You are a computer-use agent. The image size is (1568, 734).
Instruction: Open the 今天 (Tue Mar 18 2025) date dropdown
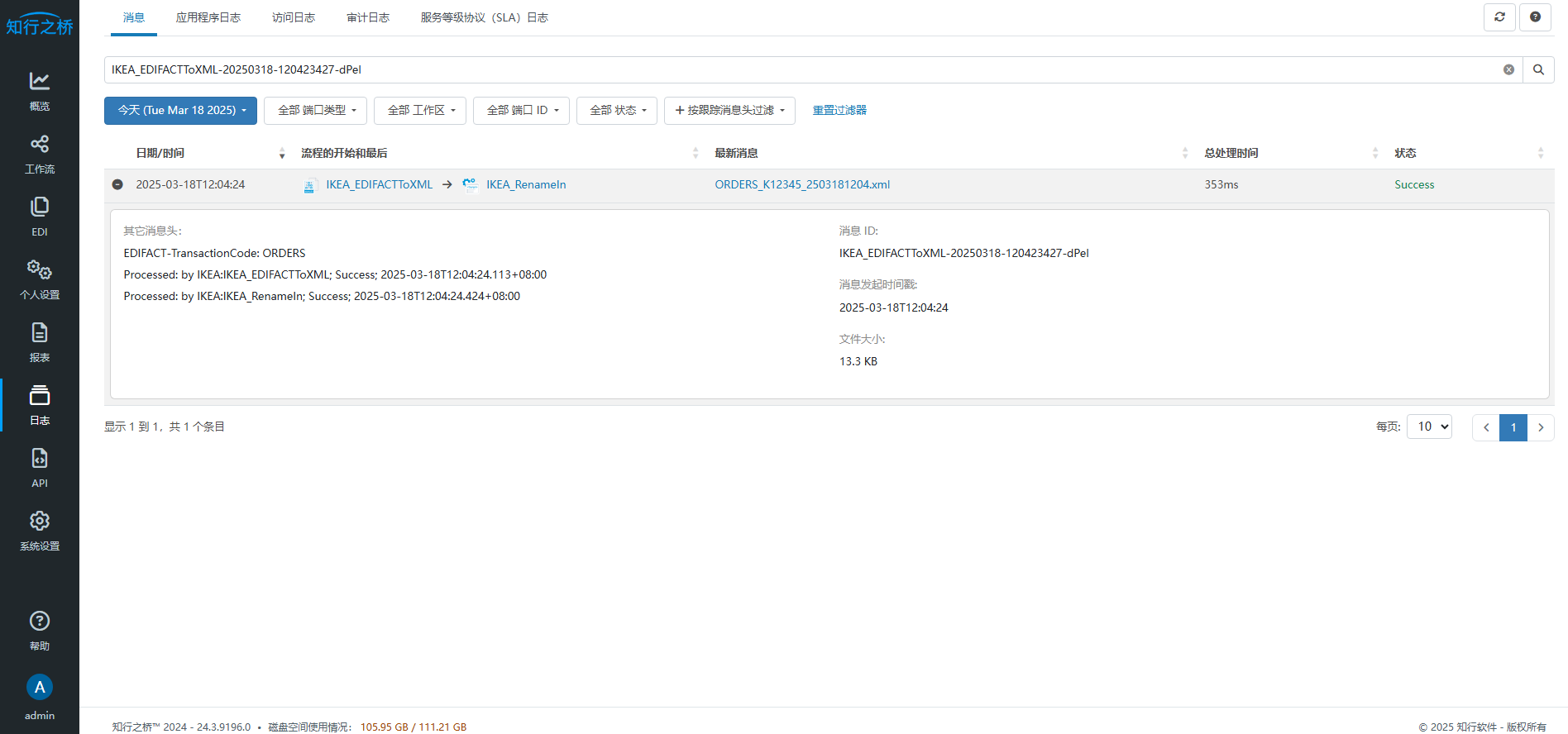(x=180, y=111)
